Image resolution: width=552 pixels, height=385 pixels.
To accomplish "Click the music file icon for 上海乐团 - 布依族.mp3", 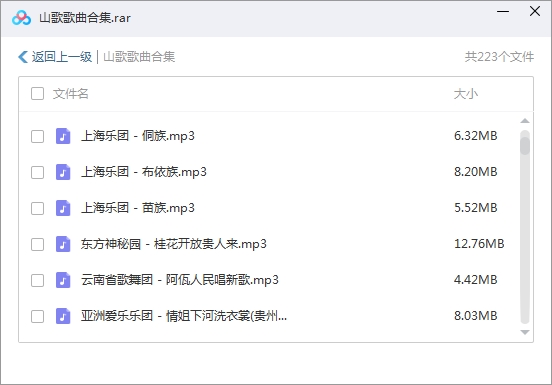I will (63, 172).
